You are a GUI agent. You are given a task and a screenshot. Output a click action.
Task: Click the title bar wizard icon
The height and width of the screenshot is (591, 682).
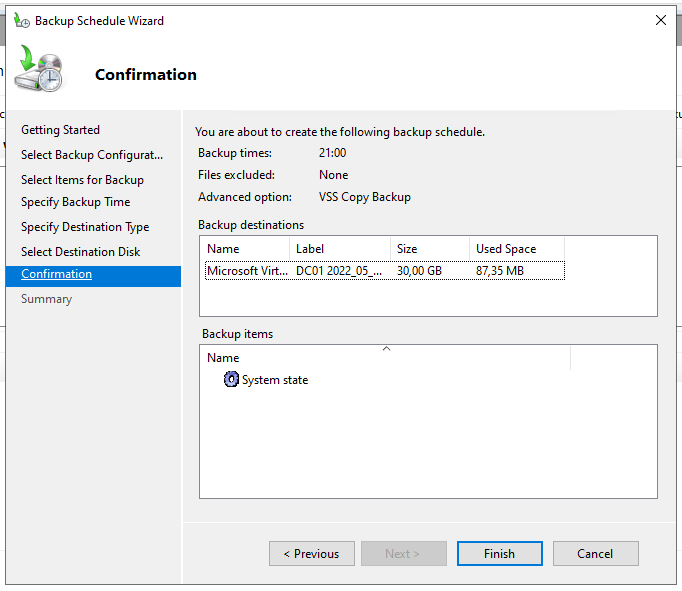21,20
